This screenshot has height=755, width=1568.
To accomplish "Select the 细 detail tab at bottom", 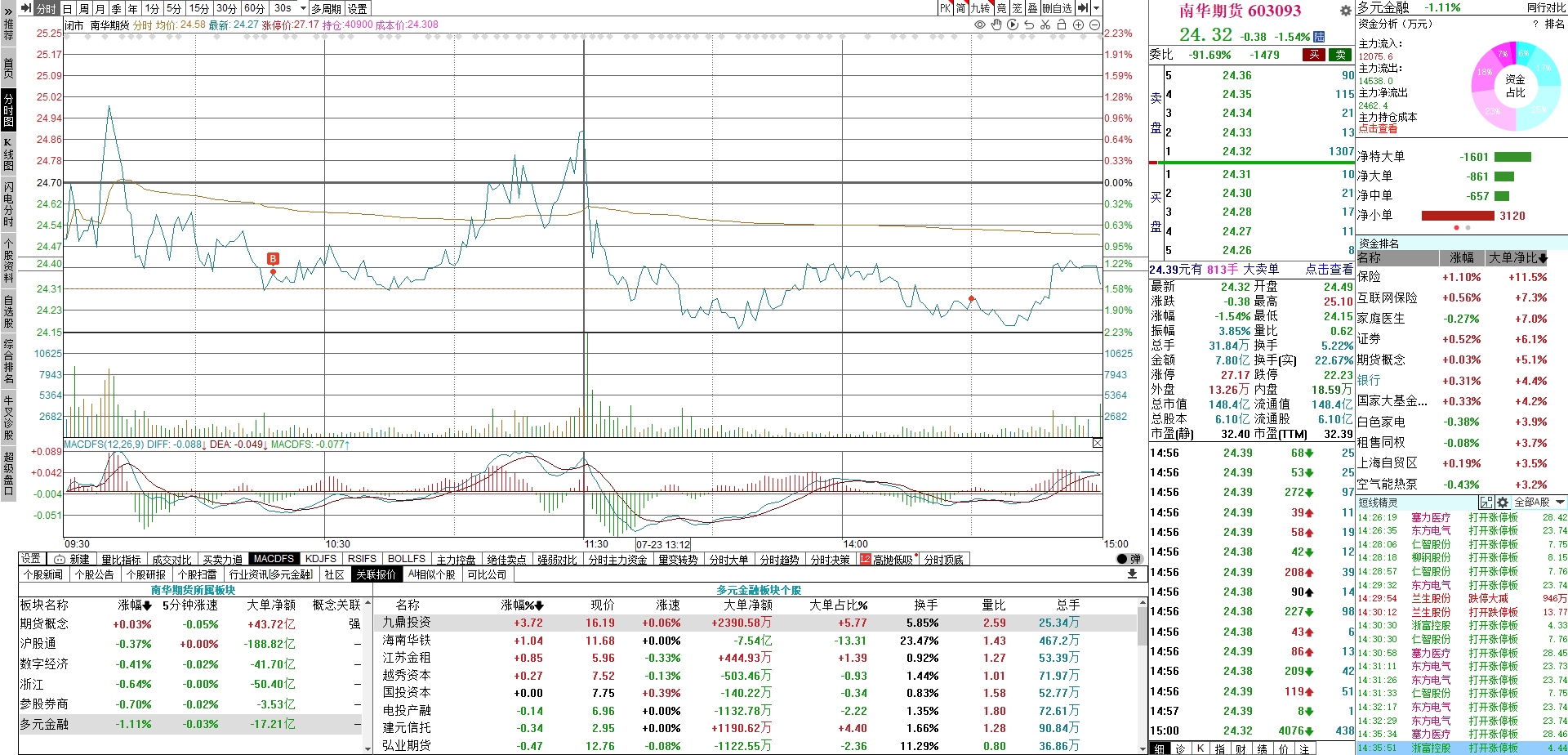I will pos(1159,749).
